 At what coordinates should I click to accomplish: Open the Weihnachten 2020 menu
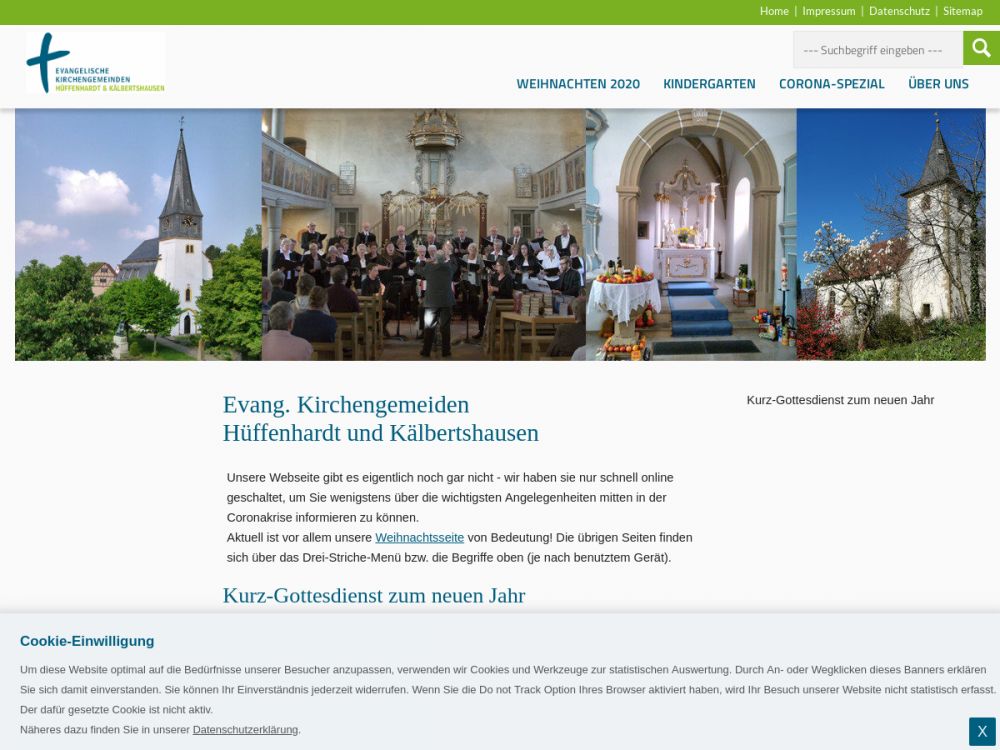point(578,84)
